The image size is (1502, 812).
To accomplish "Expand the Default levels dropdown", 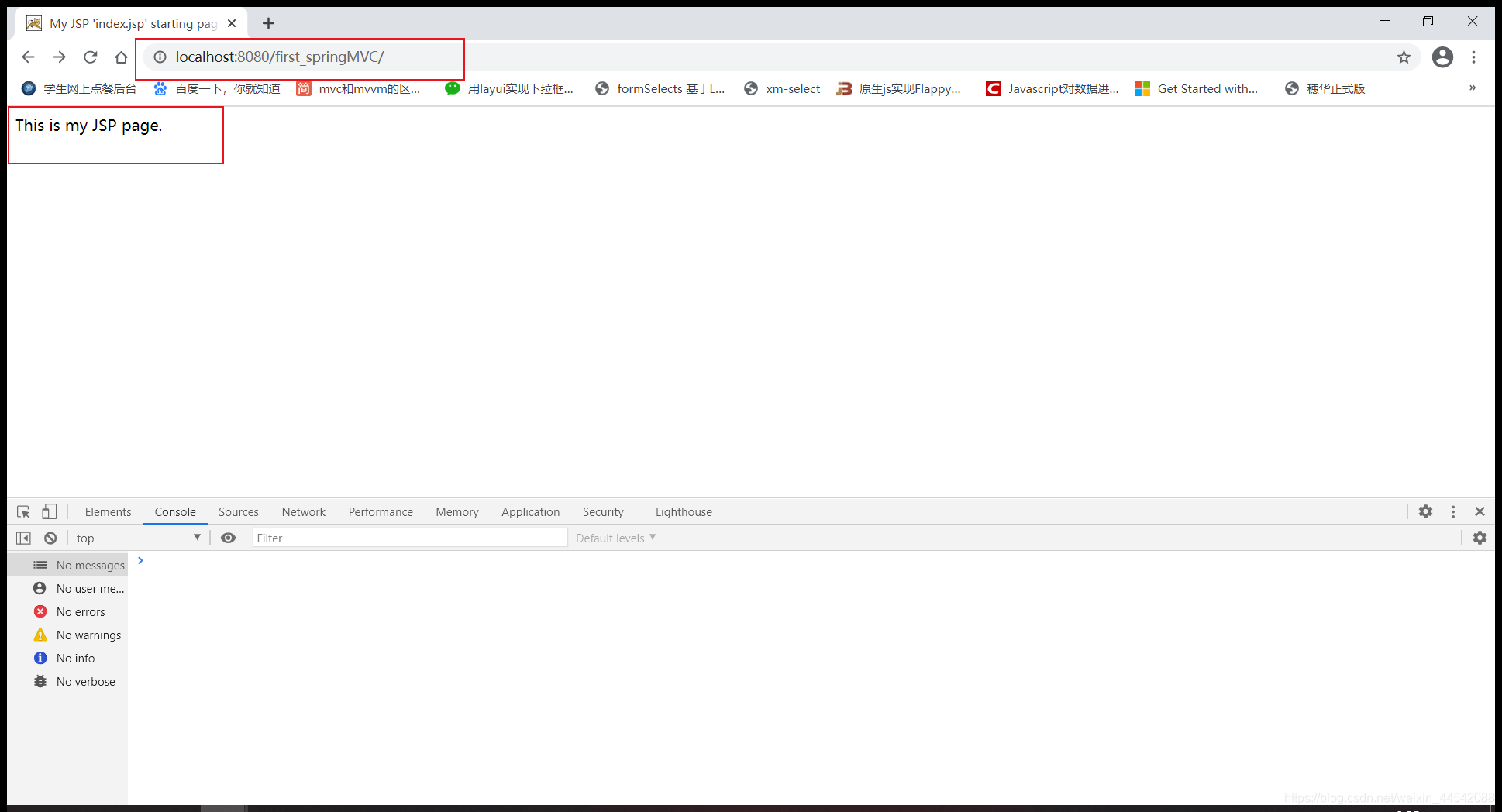I will (x=615, y=538).
